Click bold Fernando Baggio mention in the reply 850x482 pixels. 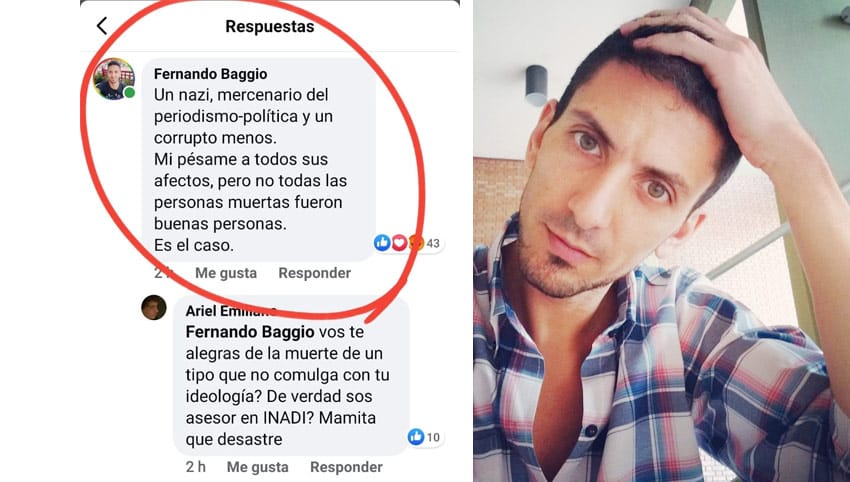(x=250, y=331)
